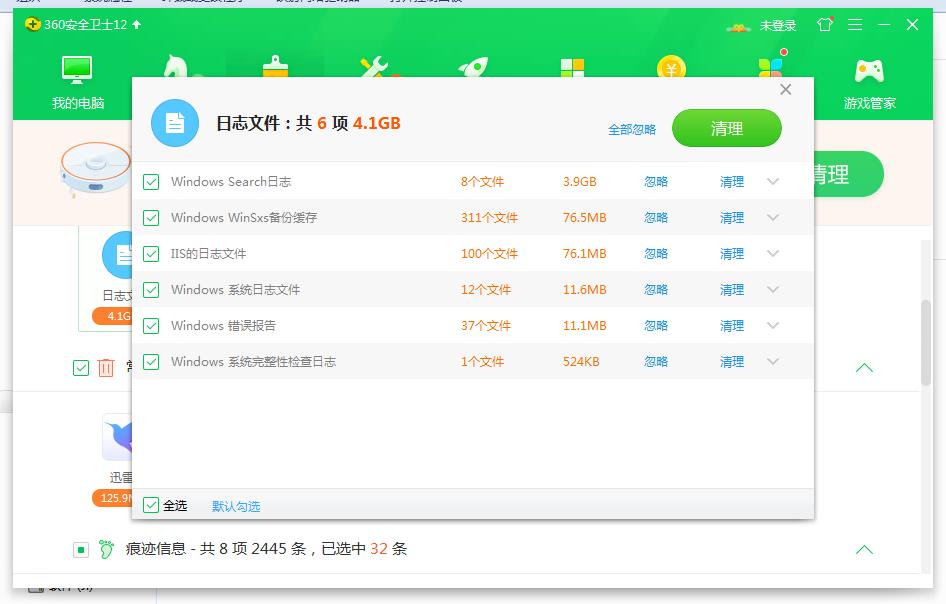Collapse the section beside the trash icon
946x604 pixels.
(864, 367)
